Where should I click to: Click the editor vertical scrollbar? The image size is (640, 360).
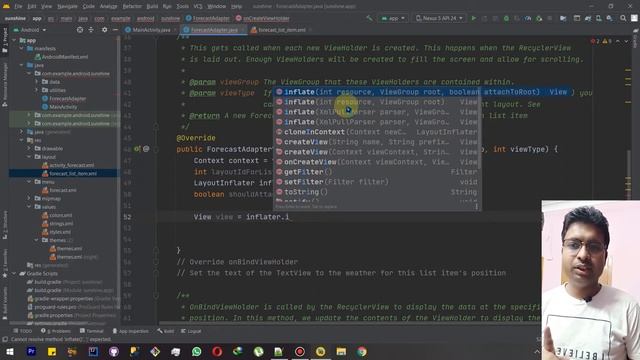pyautogui.click(x=628, y=176)
